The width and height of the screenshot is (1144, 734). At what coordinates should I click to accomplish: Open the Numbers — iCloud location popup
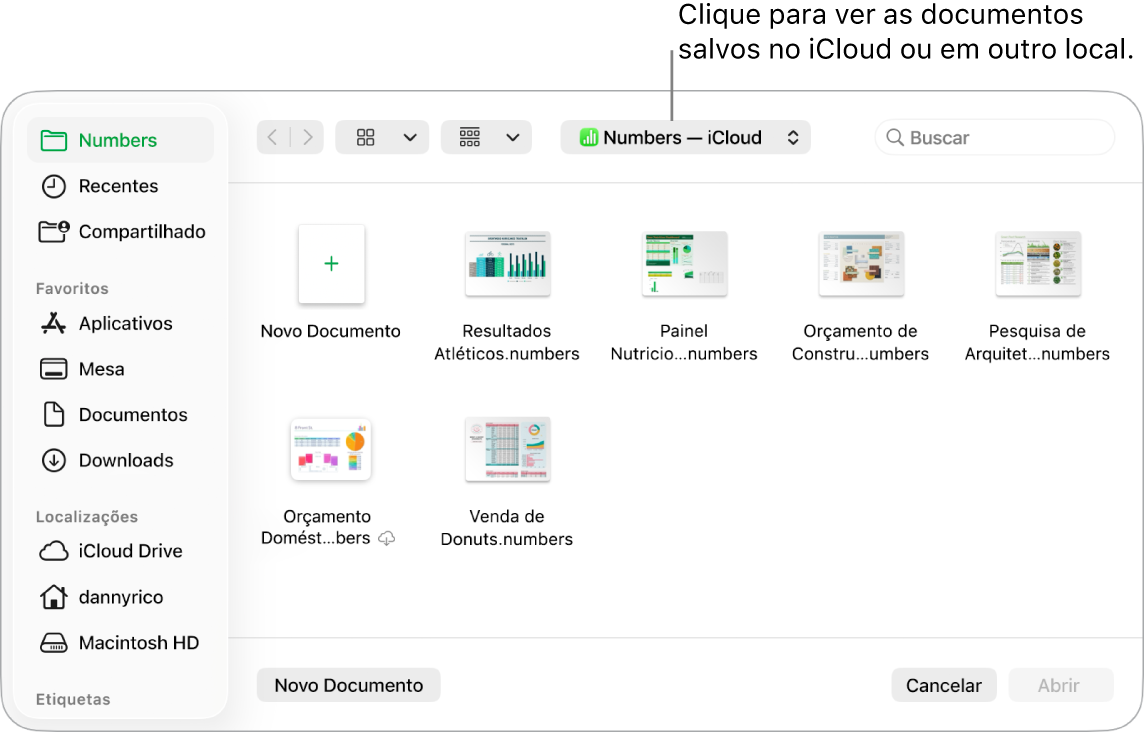click(x=685, y=137)
